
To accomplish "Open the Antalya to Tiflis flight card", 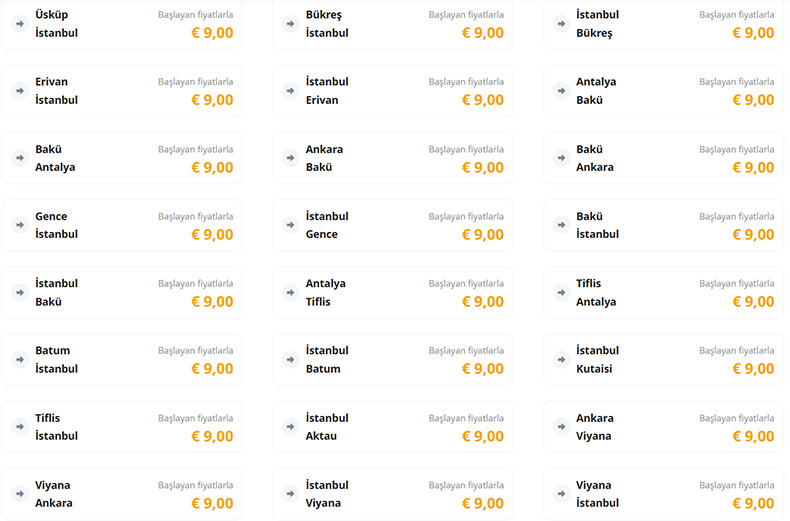I will [x=392, y=292].
